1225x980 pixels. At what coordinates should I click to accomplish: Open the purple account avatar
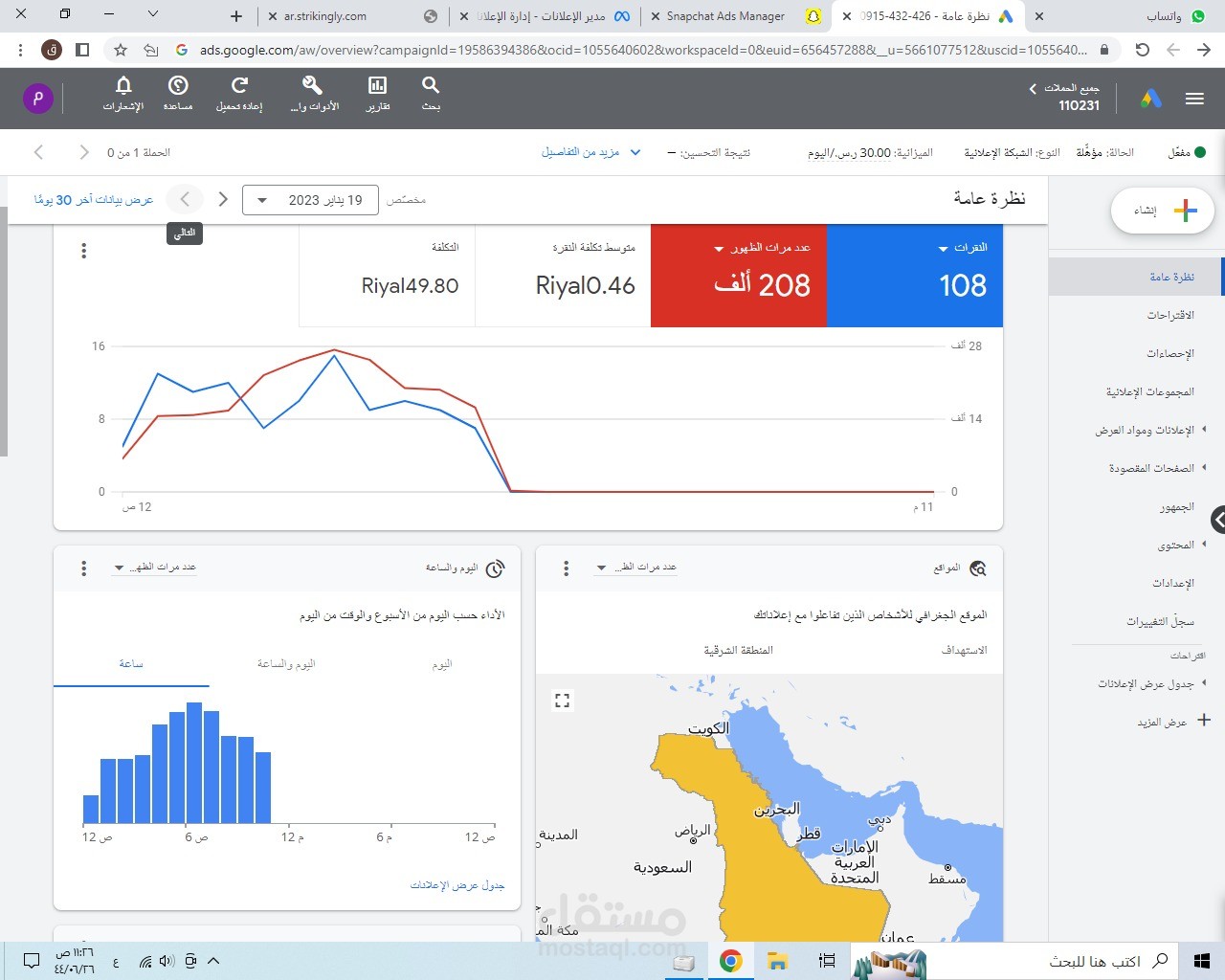click(x=38, y=98)
